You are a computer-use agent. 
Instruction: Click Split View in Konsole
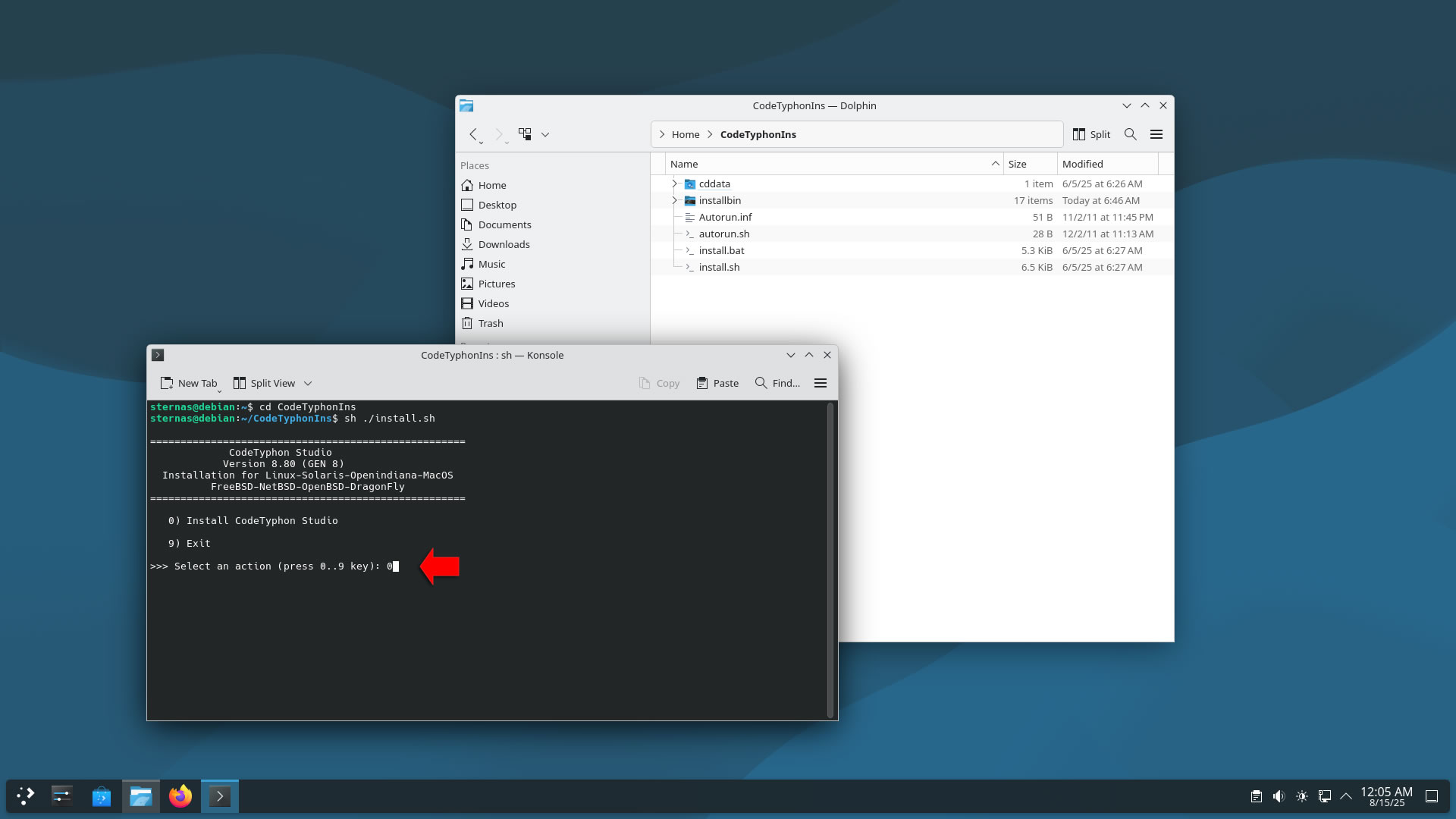click(x=265, y=383)
